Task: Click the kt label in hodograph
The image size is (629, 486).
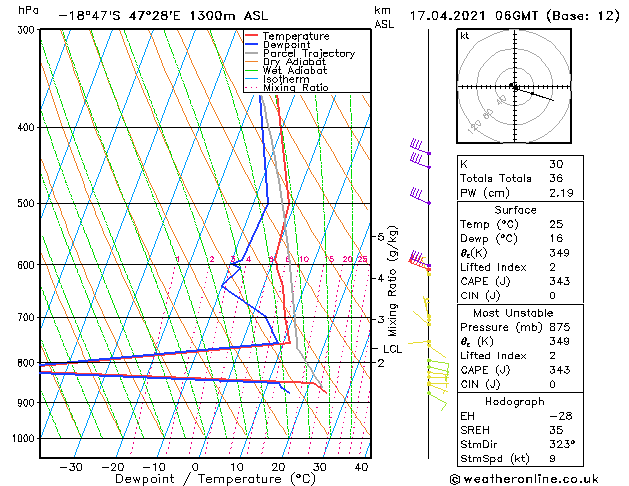Action: coord(465,36)
